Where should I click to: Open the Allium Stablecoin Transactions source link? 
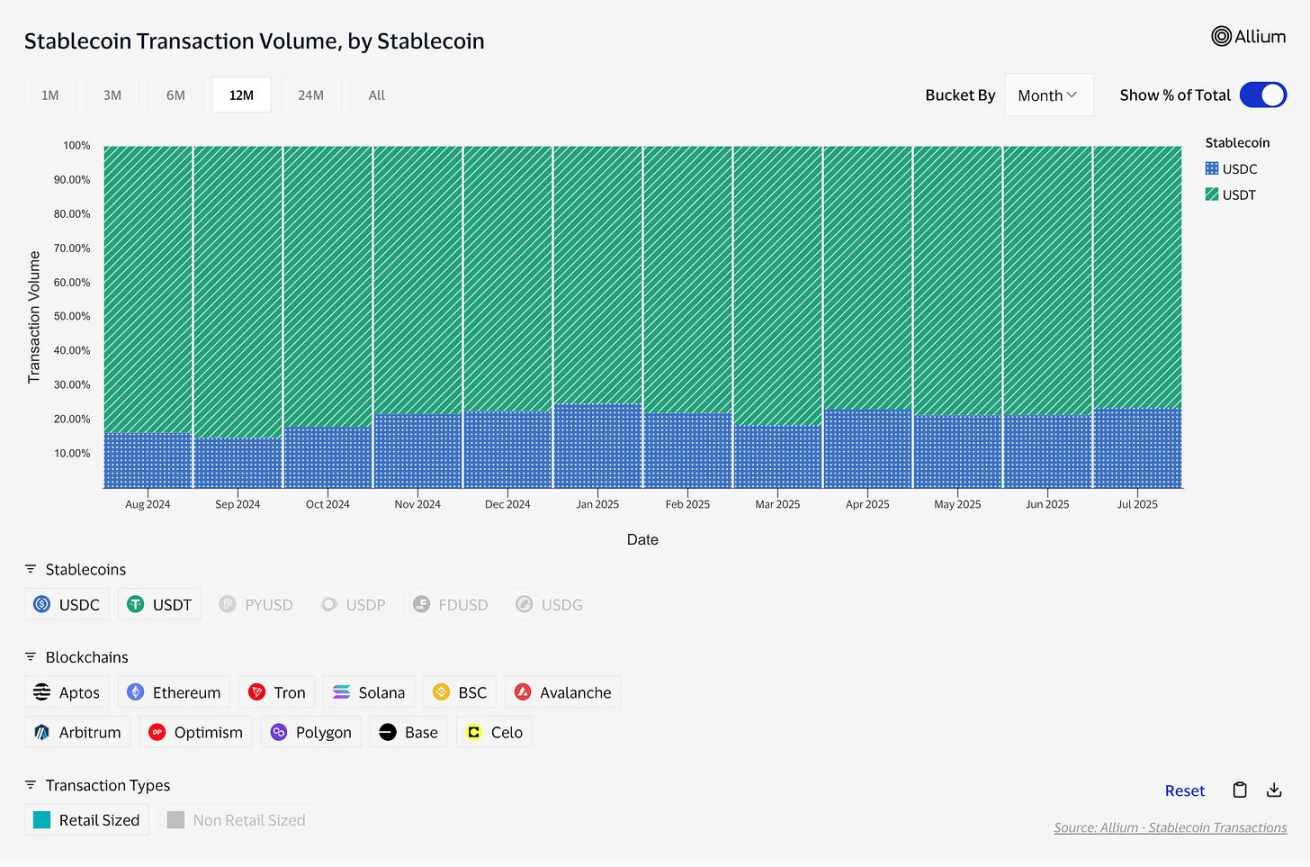click(1170, 828)
